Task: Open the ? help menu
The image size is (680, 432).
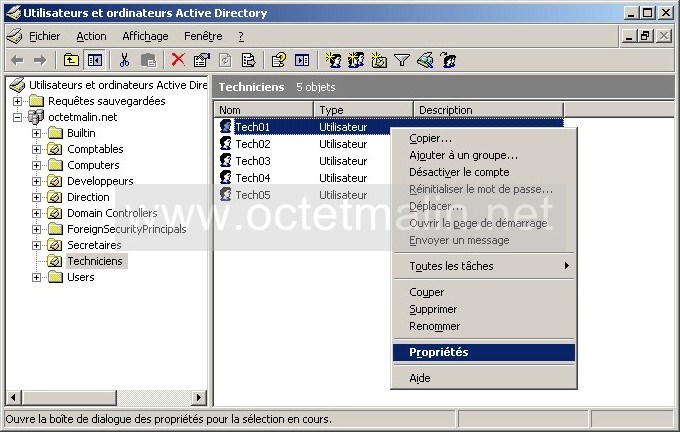Action: click(241, 36)
